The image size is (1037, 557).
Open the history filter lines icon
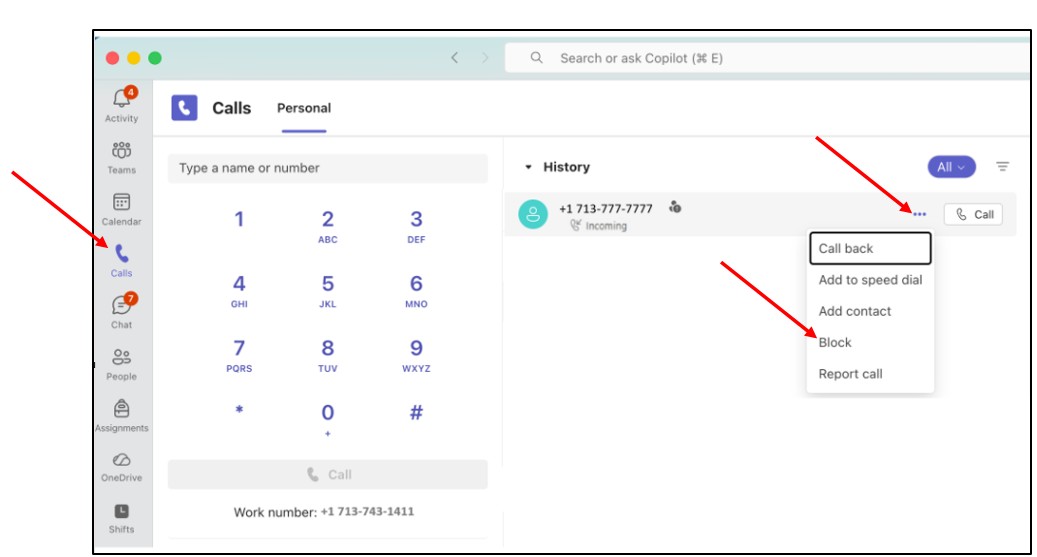coord(1003,167)
